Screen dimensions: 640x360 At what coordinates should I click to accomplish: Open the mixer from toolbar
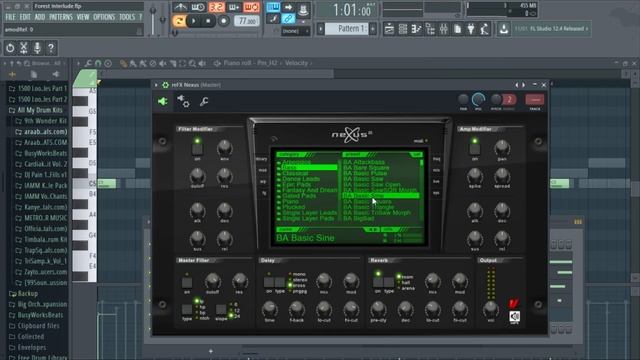tap(444, 29)
